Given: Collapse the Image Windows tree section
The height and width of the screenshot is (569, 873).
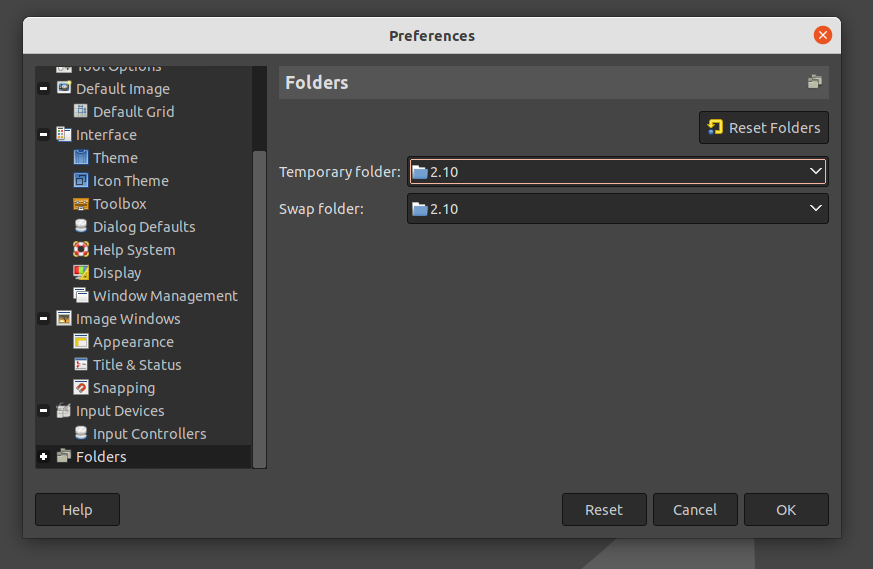Looking at the screenshot, I should tap(44, 319).
